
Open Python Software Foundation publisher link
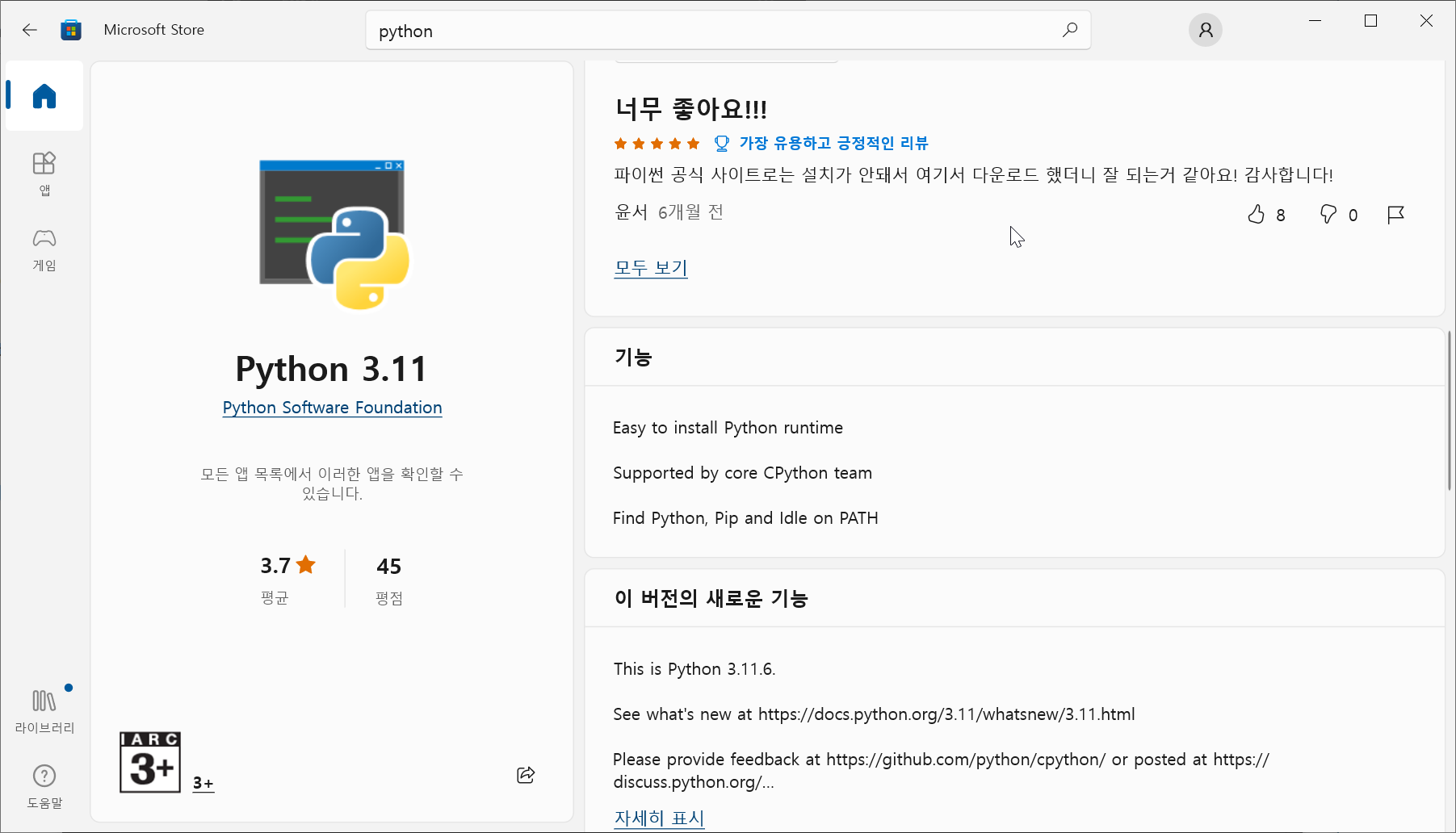click(332, 408)
